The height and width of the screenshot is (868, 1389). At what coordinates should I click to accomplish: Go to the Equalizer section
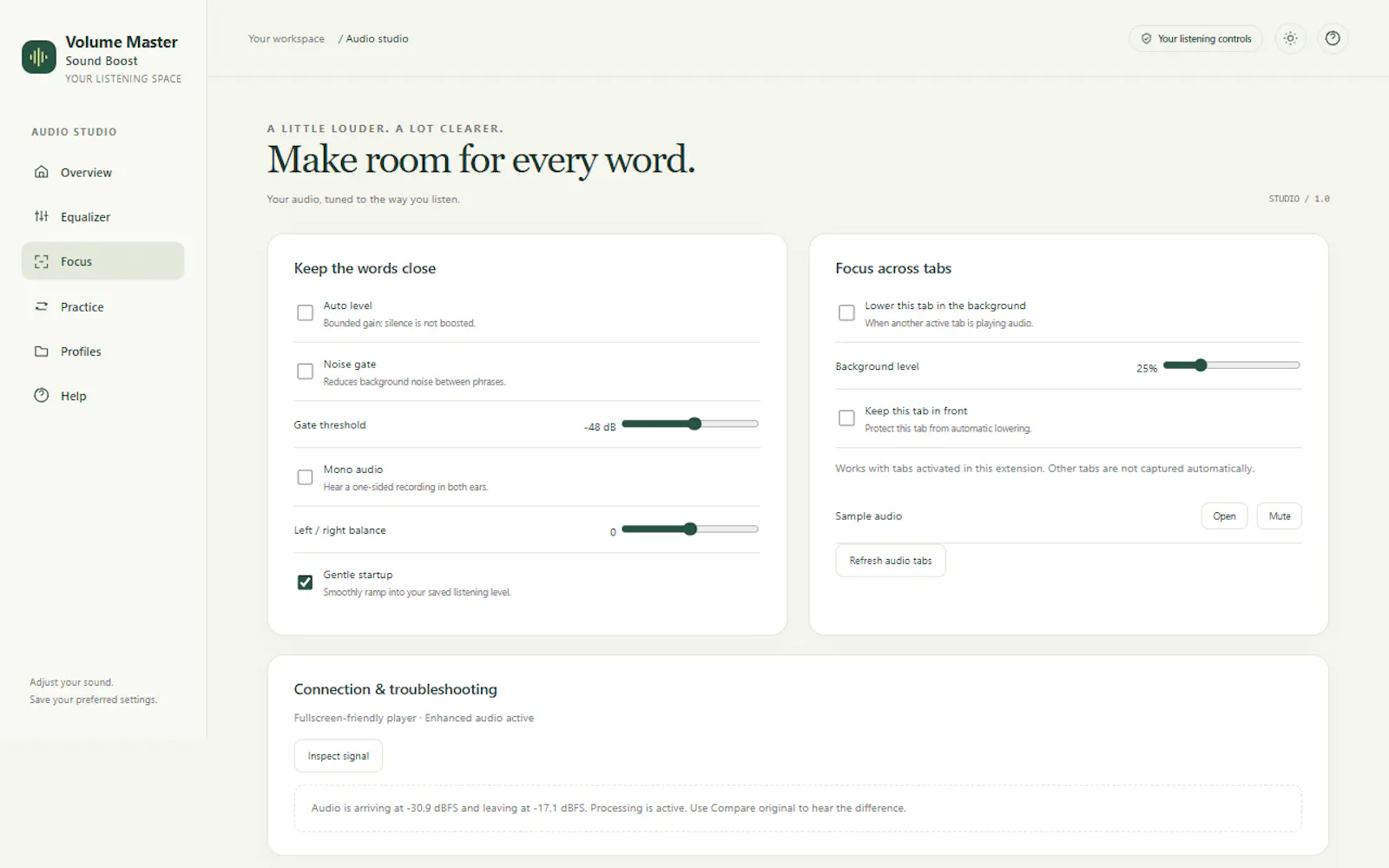click(x=102, y=217)
